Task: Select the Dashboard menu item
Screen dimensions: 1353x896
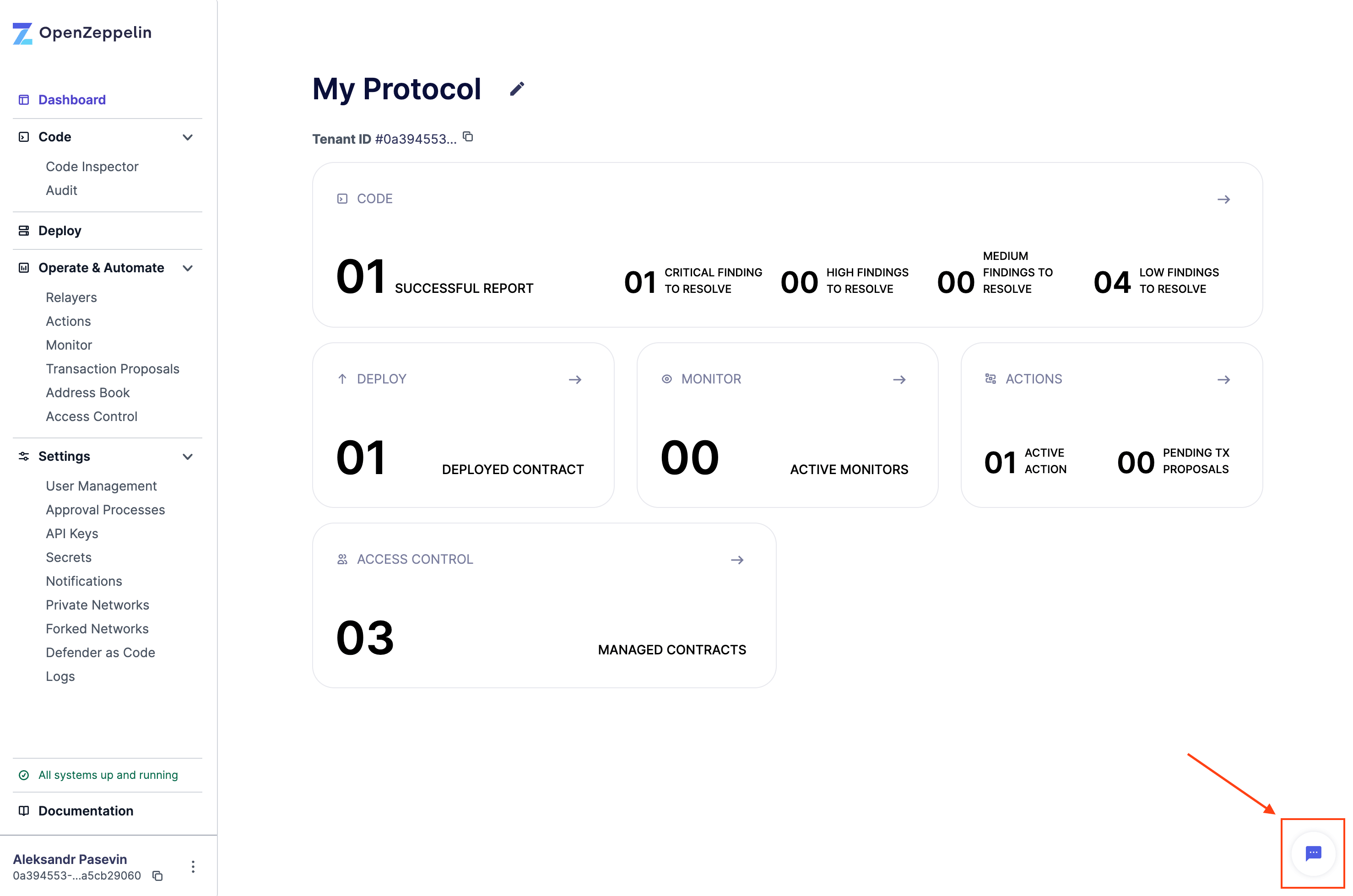Action: click(71, 99)
